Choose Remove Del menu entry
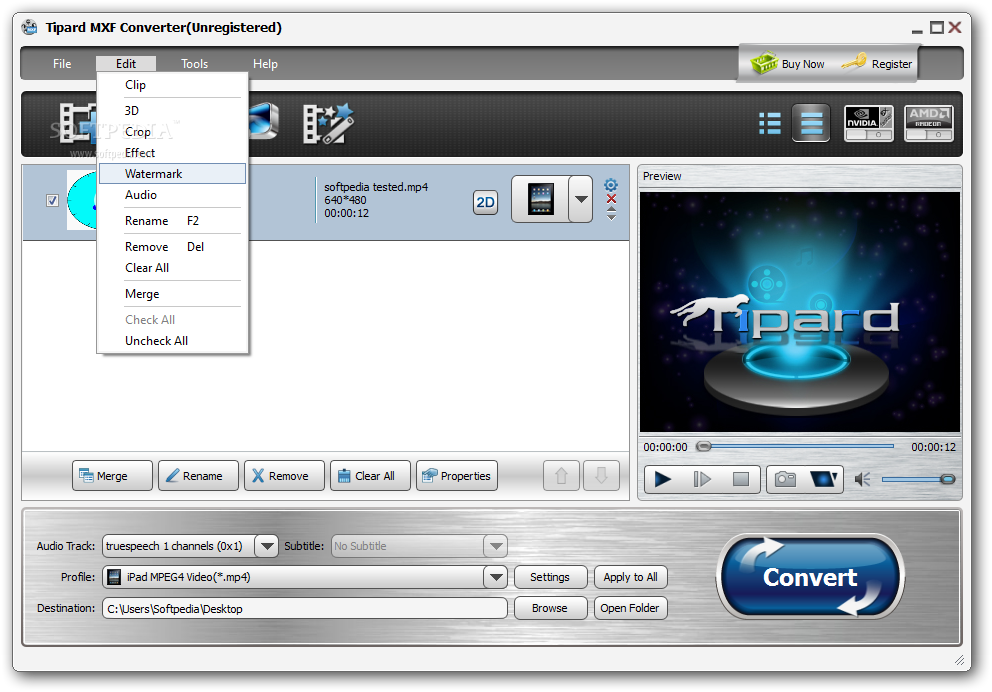The height and width of the screenshot is (692, 992). (x=172, y=247)
